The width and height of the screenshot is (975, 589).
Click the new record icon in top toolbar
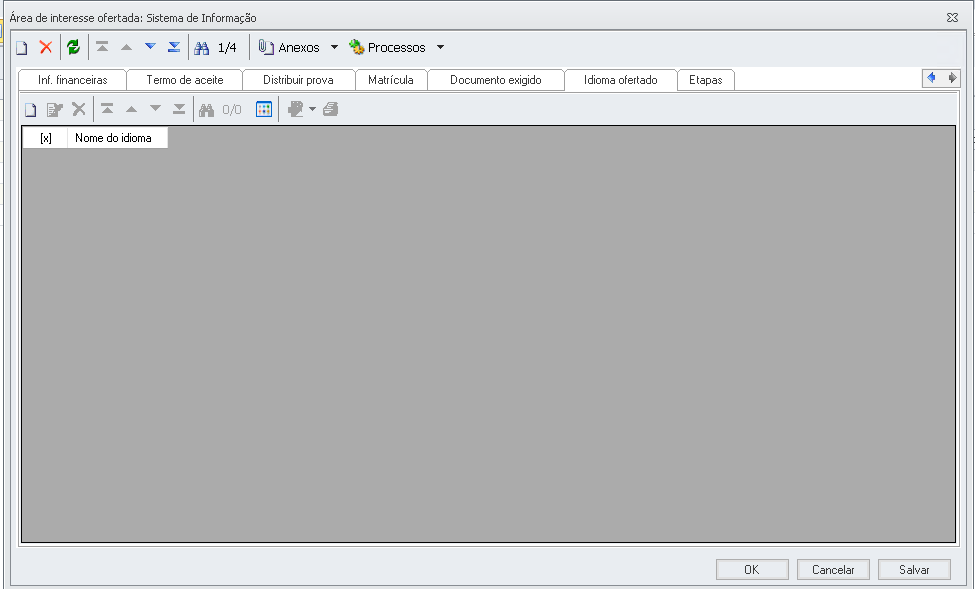tap(22, 47)
